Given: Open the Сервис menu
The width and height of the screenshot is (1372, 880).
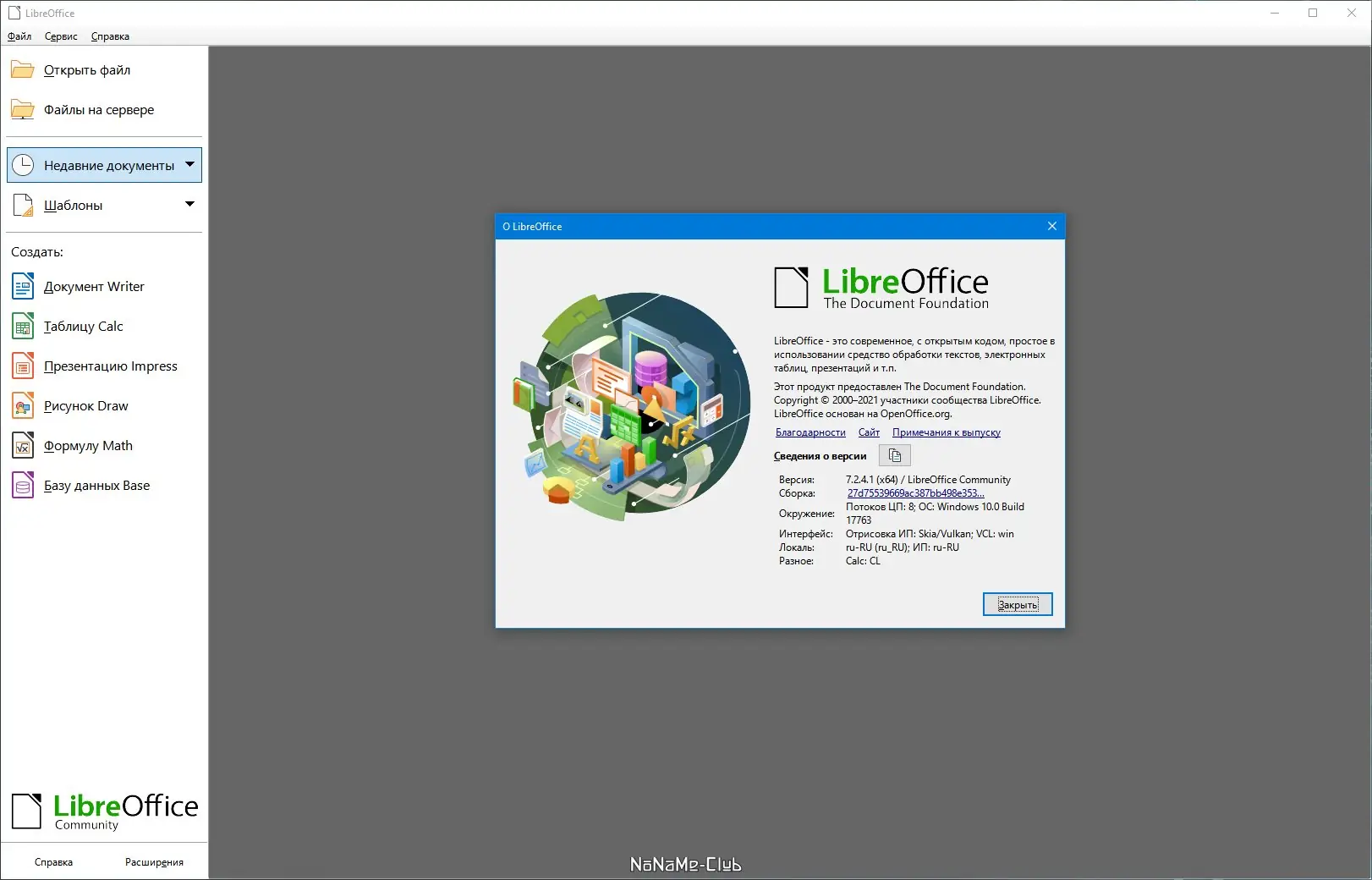Looking at the screenshot, I should click(x=61, y=36).
